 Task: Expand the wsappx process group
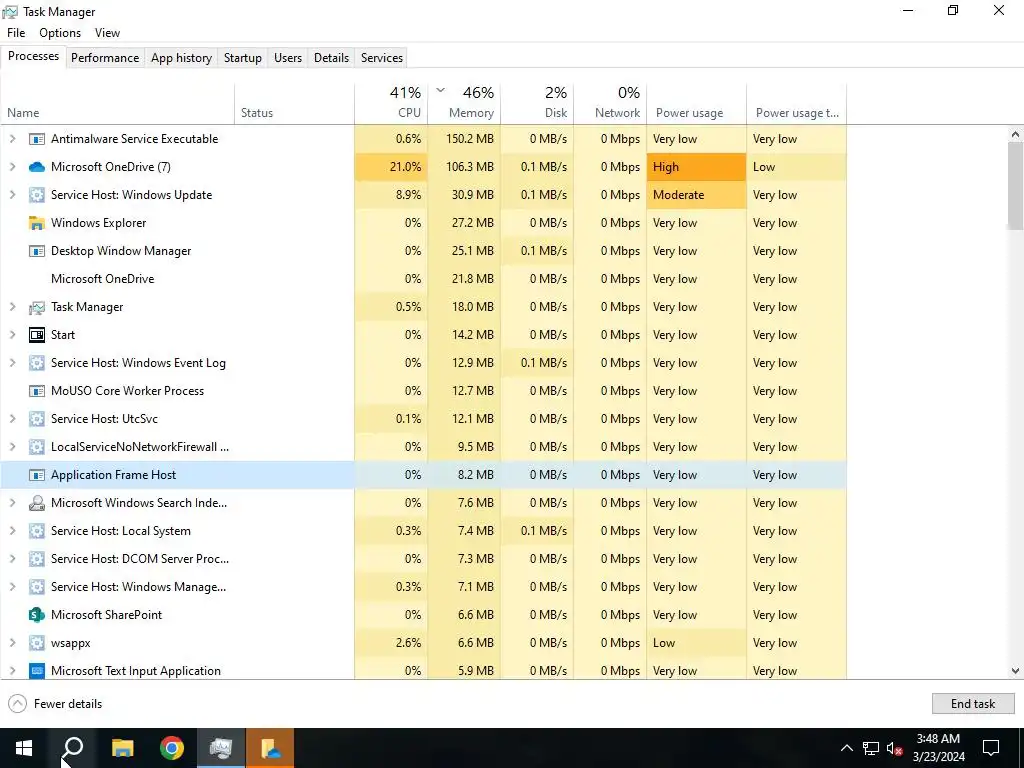12,643
